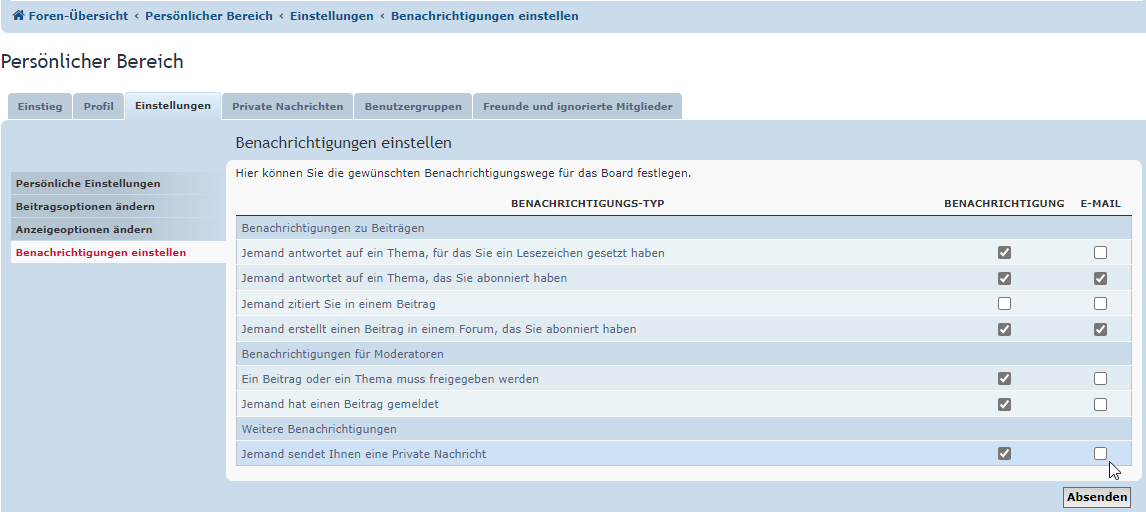This screenshot has width=1146, height=512.
Task: Disable e-mail for subscribed topic replies
Action: 1100,279
